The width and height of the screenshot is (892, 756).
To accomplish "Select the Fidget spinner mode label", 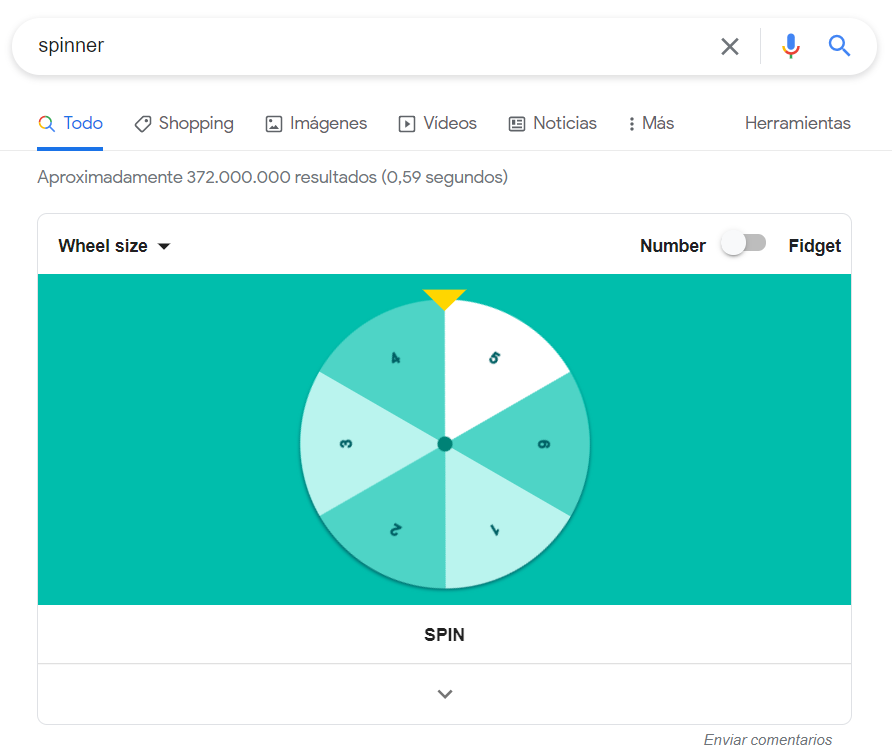I will [814, 246].
